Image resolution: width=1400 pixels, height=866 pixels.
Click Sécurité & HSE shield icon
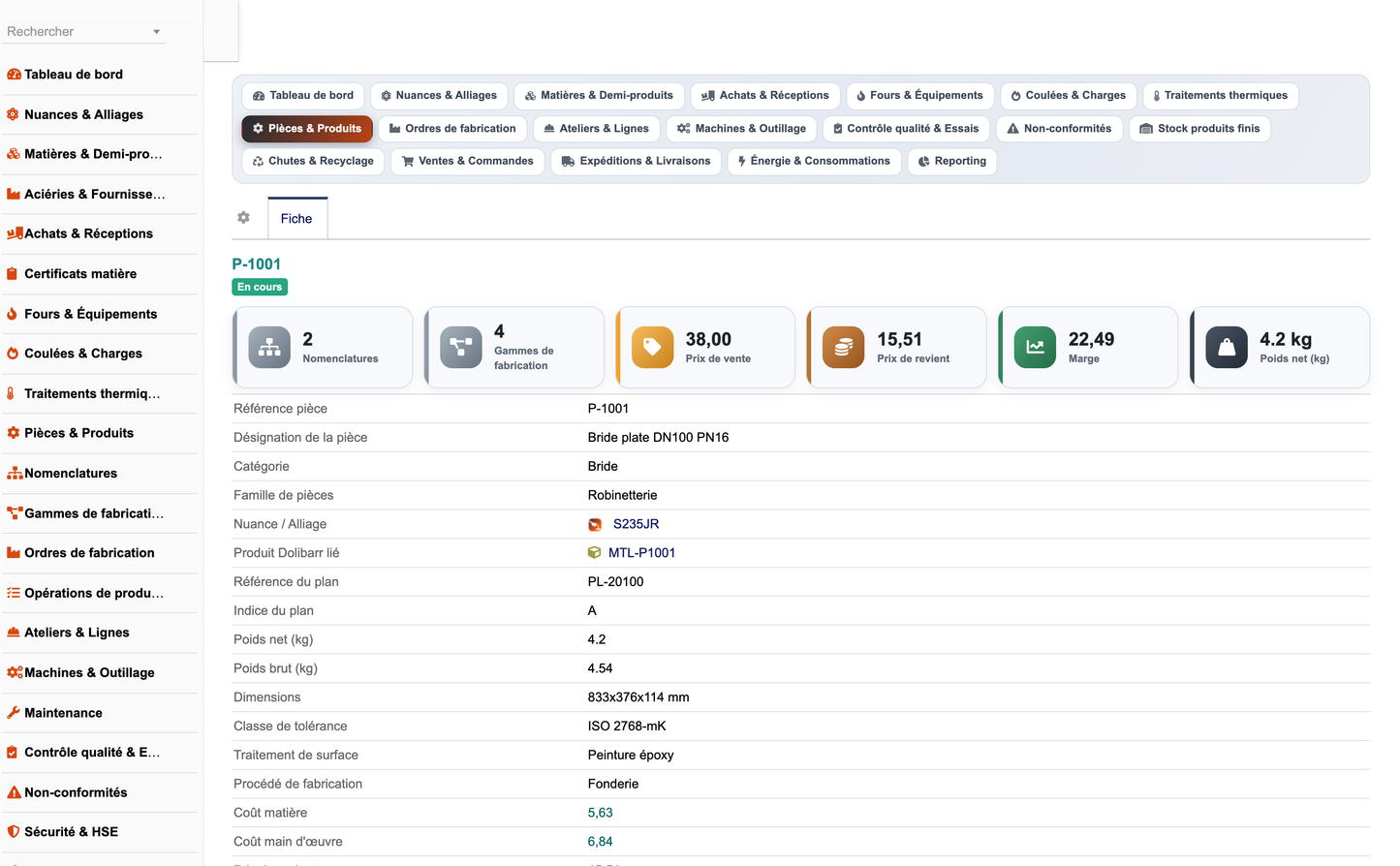[14, 832]
